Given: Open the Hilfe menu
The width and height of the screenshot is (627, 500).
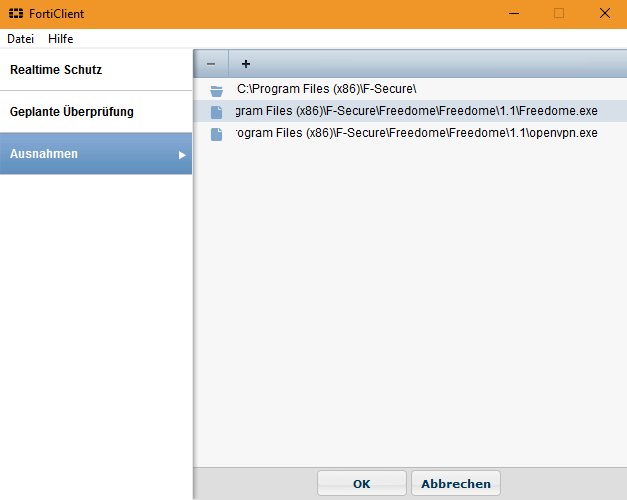Looking at the screenshot, I should (x=61, y=39).
